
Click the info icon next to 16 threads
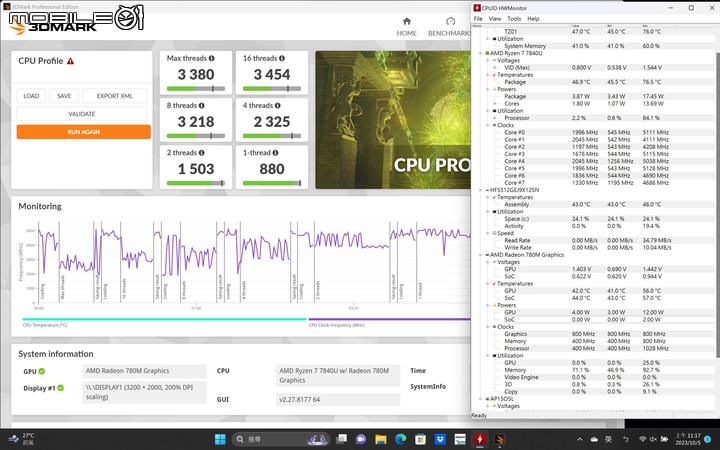282,58
